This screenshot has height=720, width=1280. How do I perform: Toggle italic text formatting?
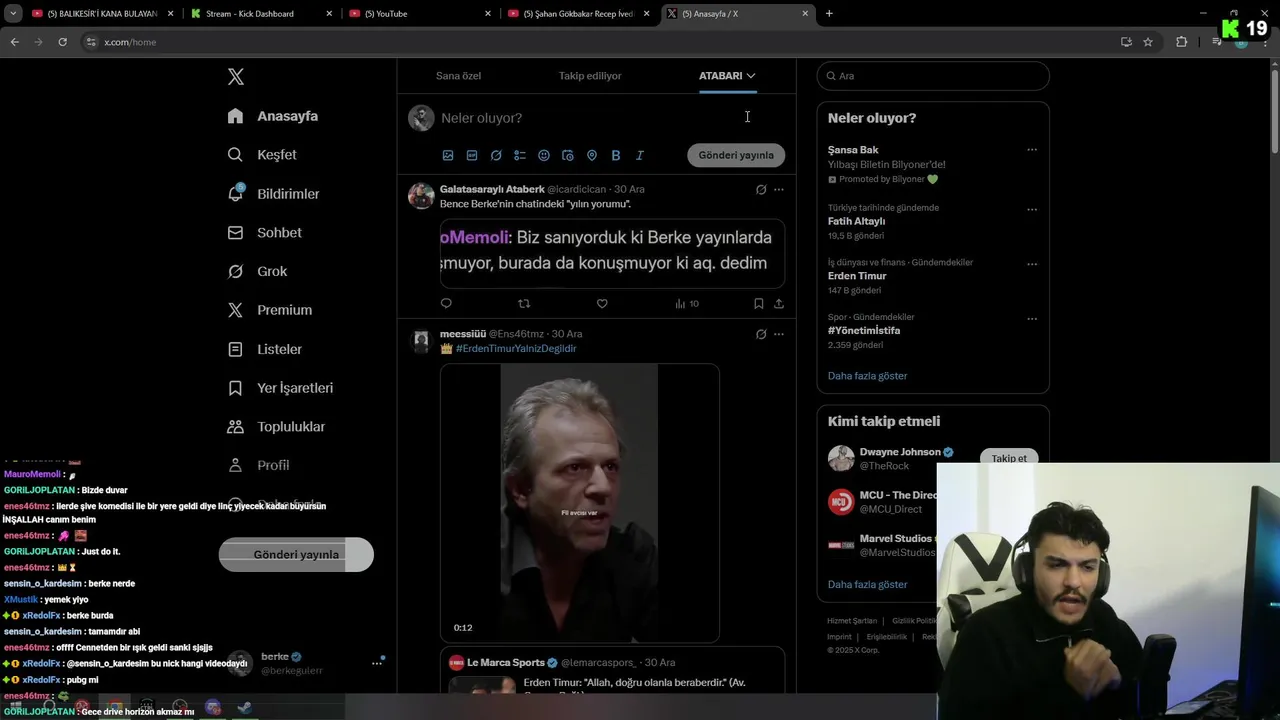(x=640, y=155)
